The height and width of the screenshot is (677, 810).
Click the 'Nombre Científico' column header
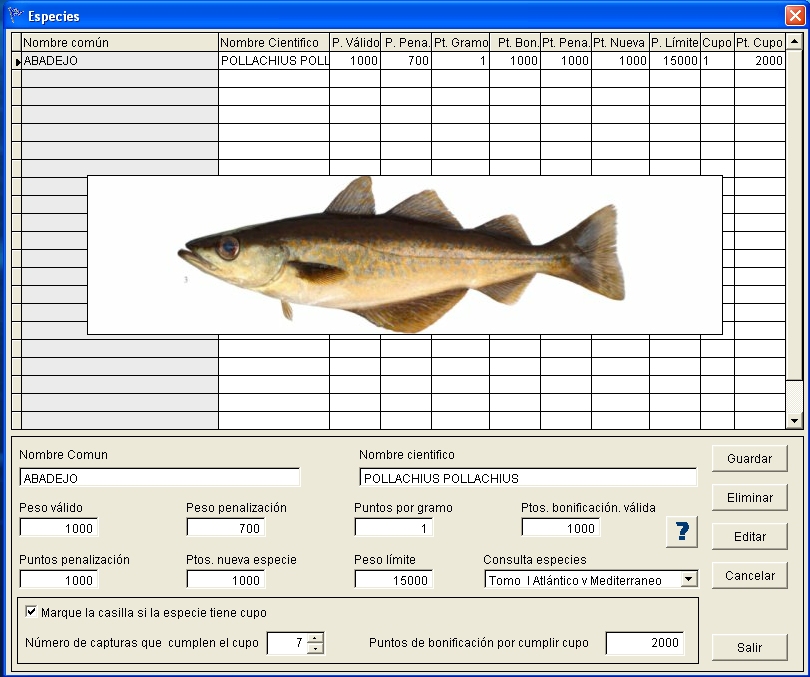pyautogui.click(x=273, y=43)
